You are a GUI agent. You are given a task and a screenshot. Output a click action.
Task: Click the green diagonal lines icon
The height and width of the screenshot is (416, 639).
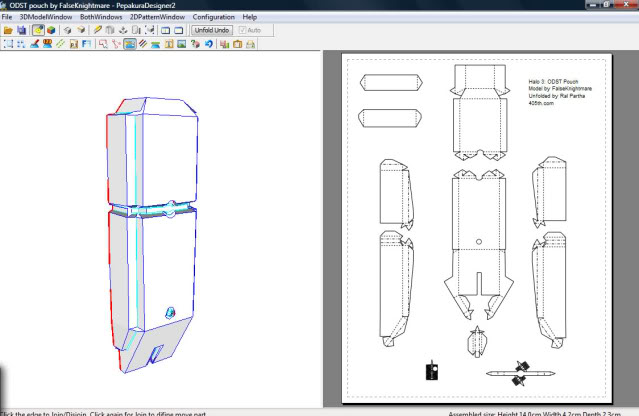[60, 44]
